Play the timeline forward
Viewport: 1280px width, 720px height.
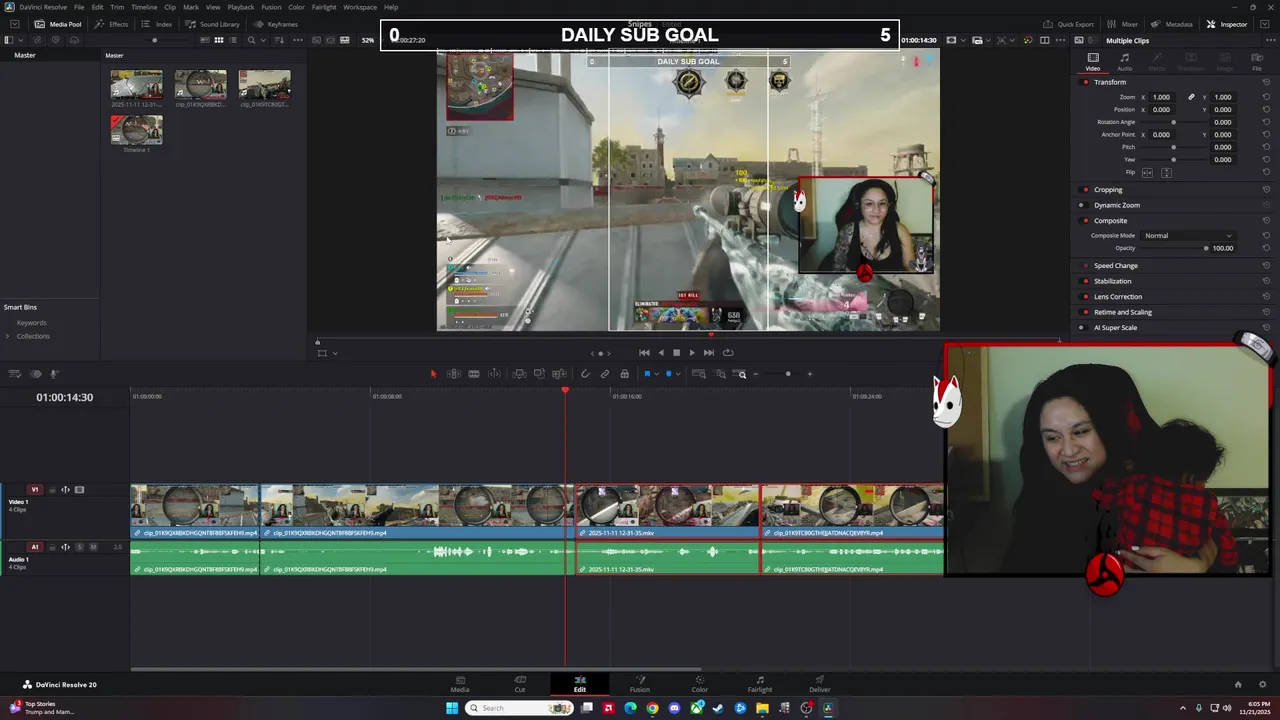click(x=692, y=352)
